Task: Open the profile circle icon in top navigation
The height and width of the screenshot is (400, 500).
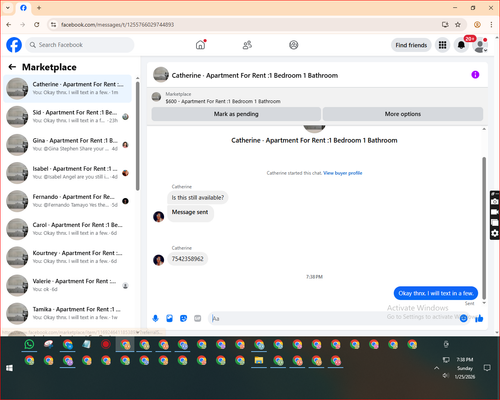Action: coord(294,45)
